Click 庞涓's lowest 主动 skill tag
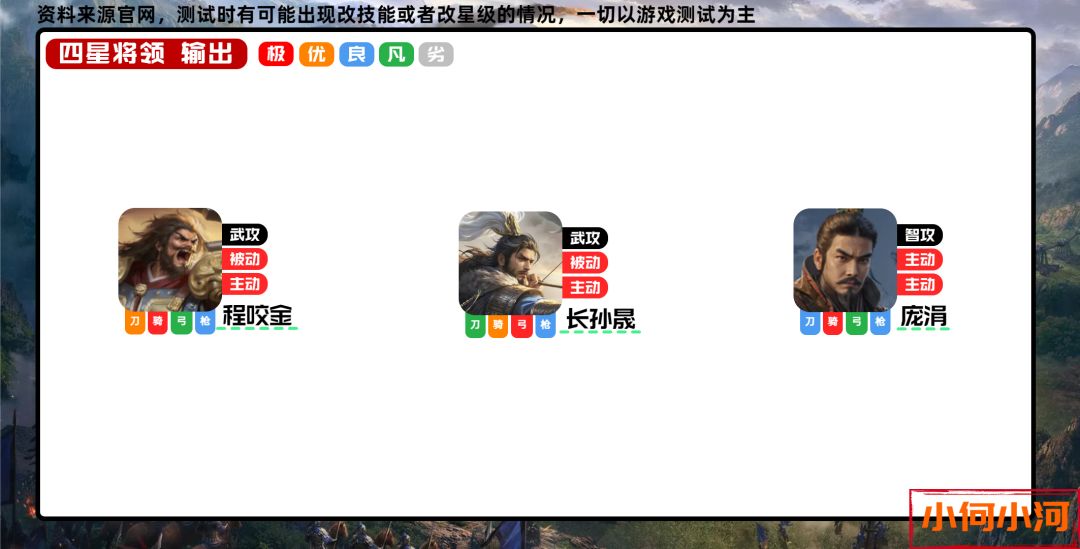 tap(920, 284)
